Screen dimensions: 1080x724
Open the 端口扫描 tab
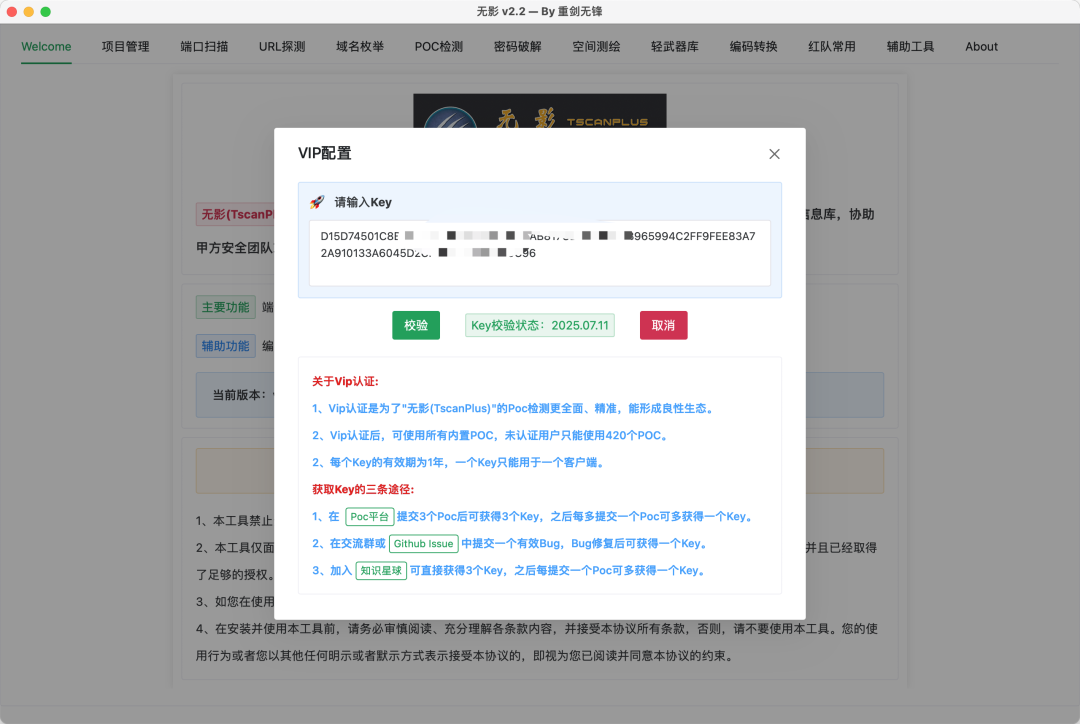pos(204,46)
